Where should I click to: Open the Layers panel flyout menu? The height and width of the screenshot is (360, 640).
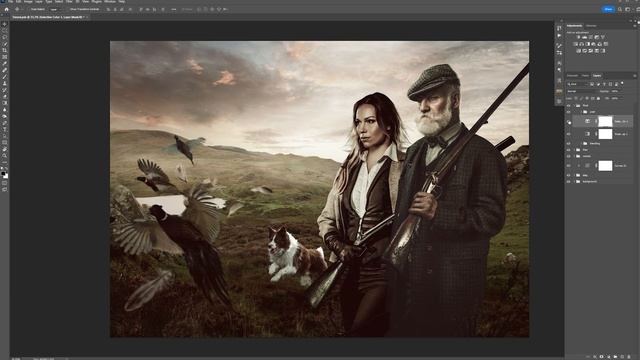coord(635,76)
